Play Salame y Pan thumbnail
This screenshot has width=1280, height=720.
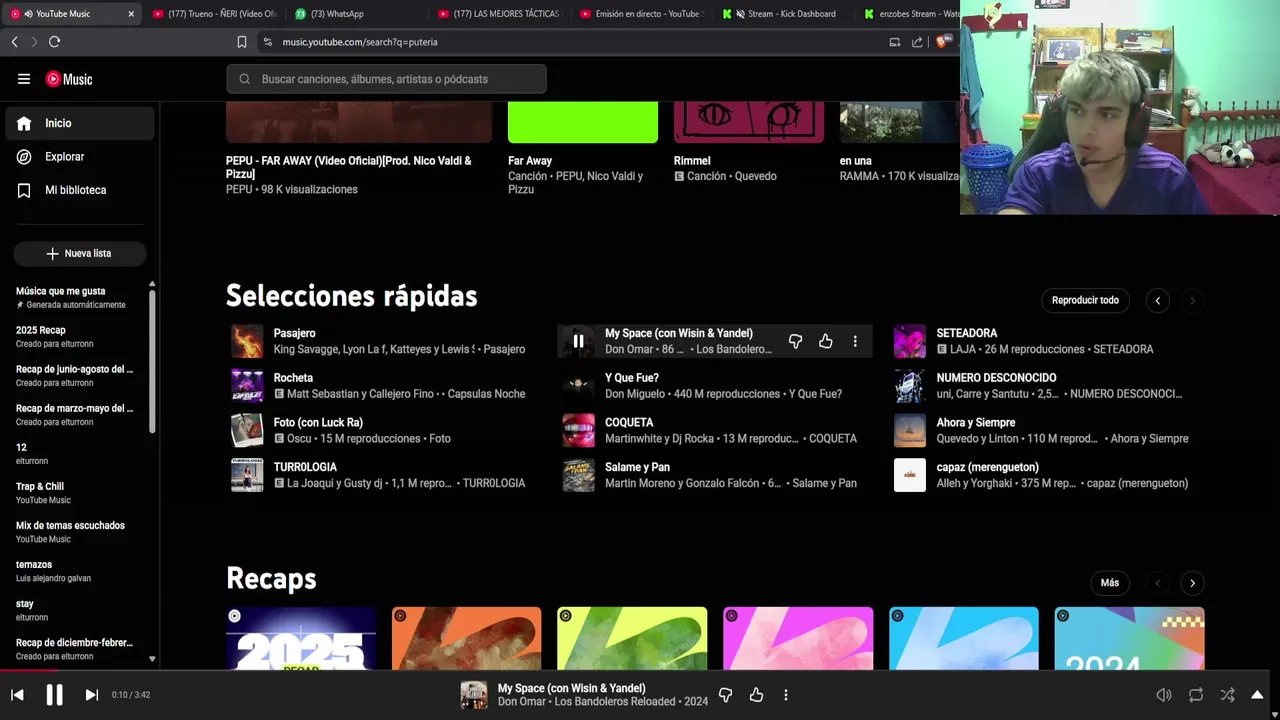coord(578,475)
